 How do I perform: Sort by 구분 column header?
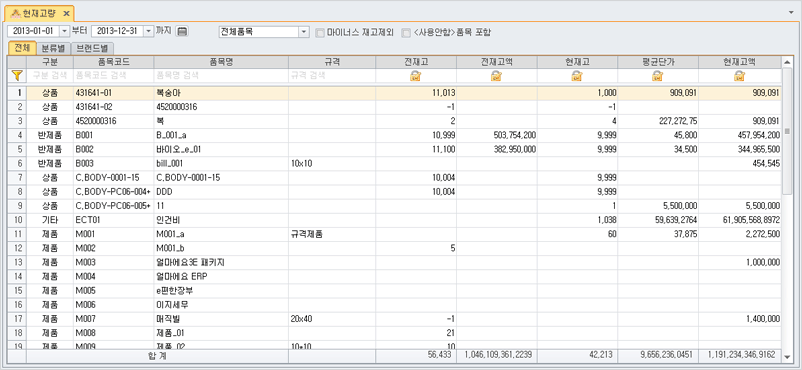tap(50, 62)
